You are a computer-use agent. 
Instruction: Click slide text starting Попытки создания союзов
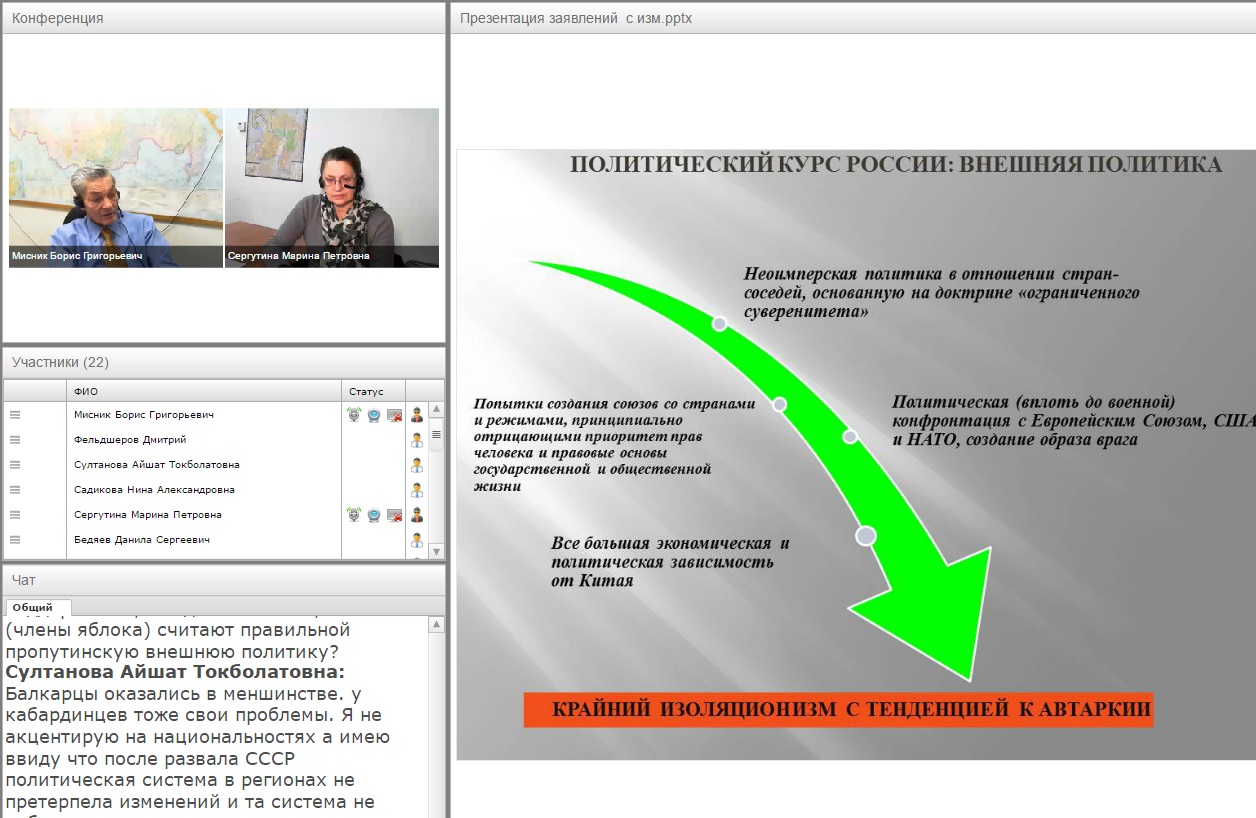click(614, 445)
